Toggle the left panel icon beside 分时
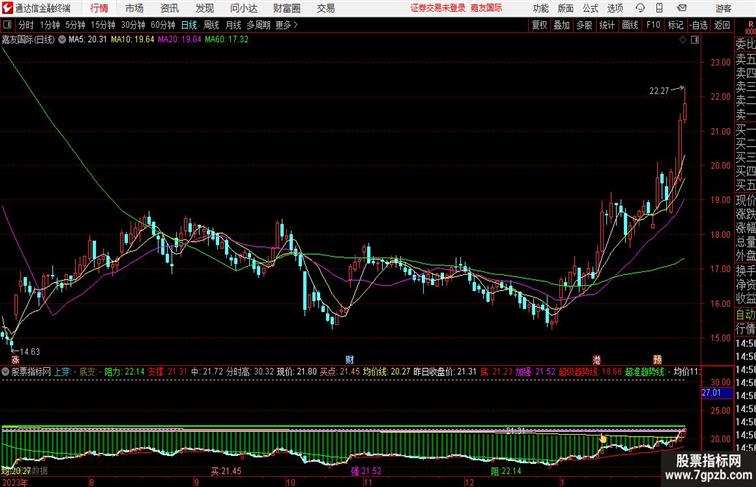 [x=7, y=25]
